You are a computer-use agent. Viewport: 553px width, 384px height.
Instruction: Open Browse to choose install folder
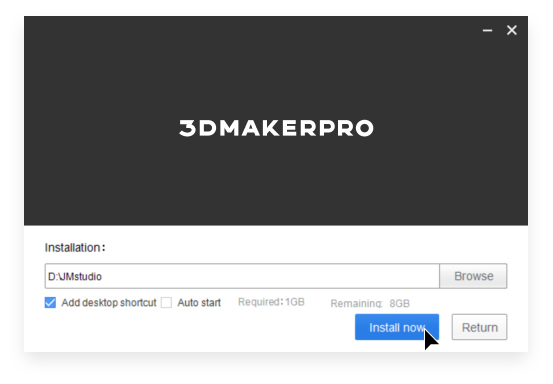click(473, 276)
